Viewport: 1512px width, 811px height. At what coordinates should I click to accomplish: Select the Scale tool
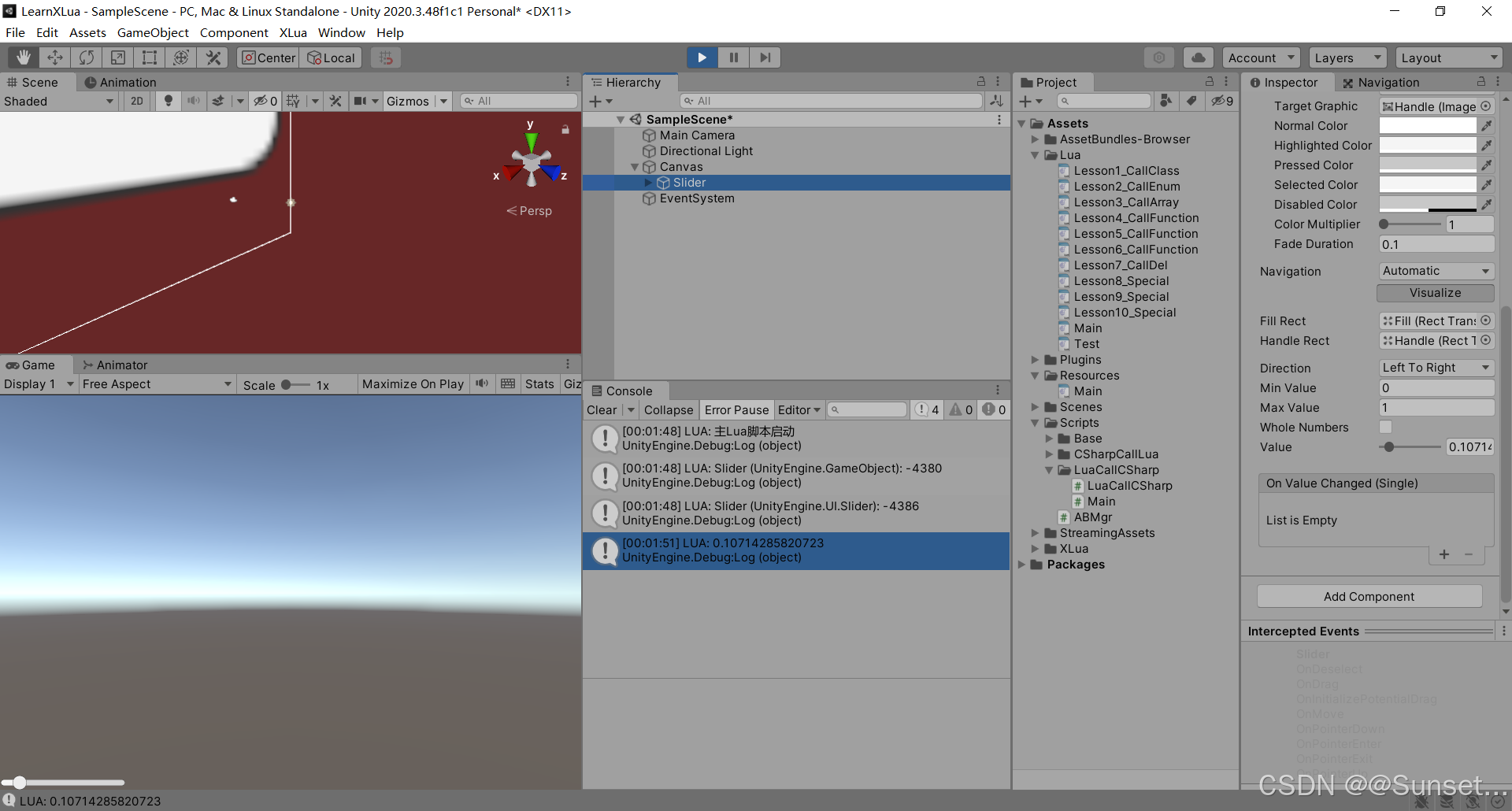[118, 57]
